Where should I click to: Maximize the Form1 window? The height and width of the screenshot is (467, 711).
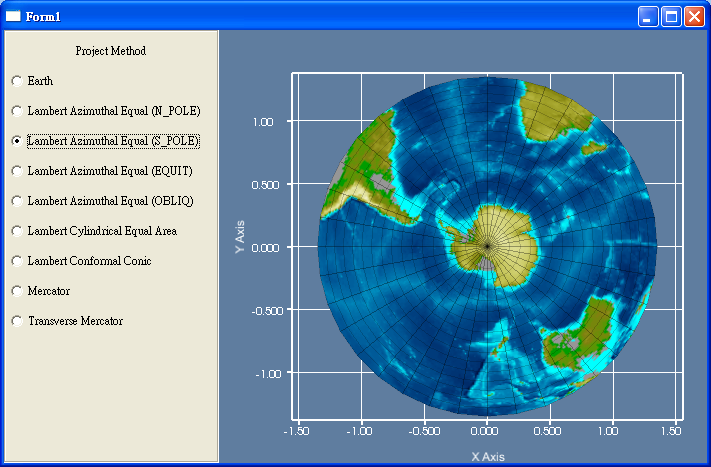point(671,17)
